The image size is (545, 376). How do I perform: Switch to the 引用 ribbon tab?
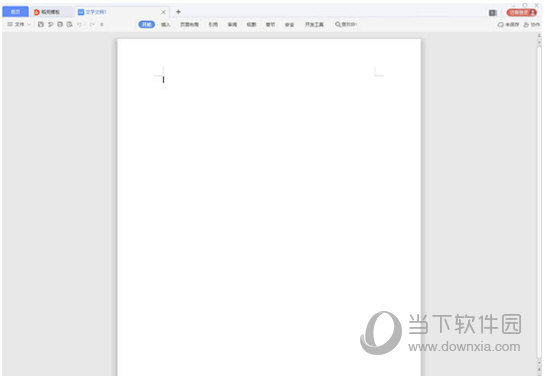pyautogui.click(x=213, y=24)
